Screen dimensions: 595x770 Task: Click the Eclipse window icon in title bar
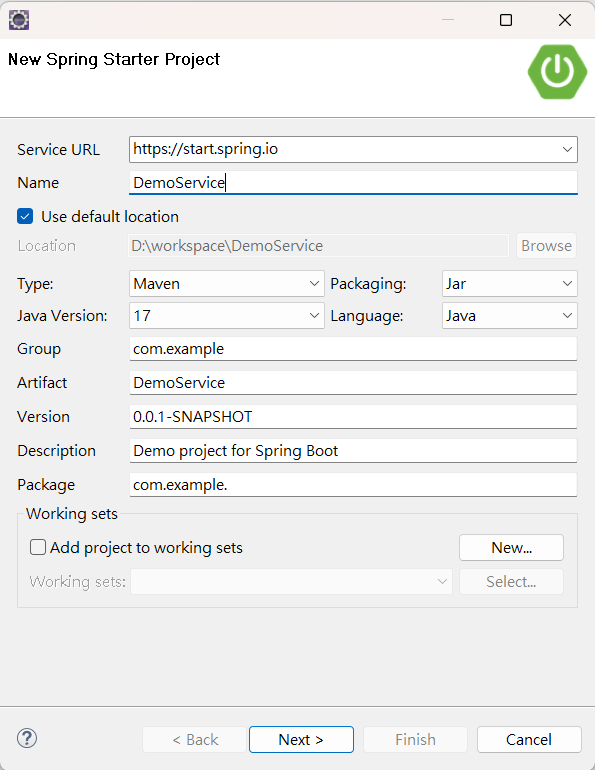[19, 20]
